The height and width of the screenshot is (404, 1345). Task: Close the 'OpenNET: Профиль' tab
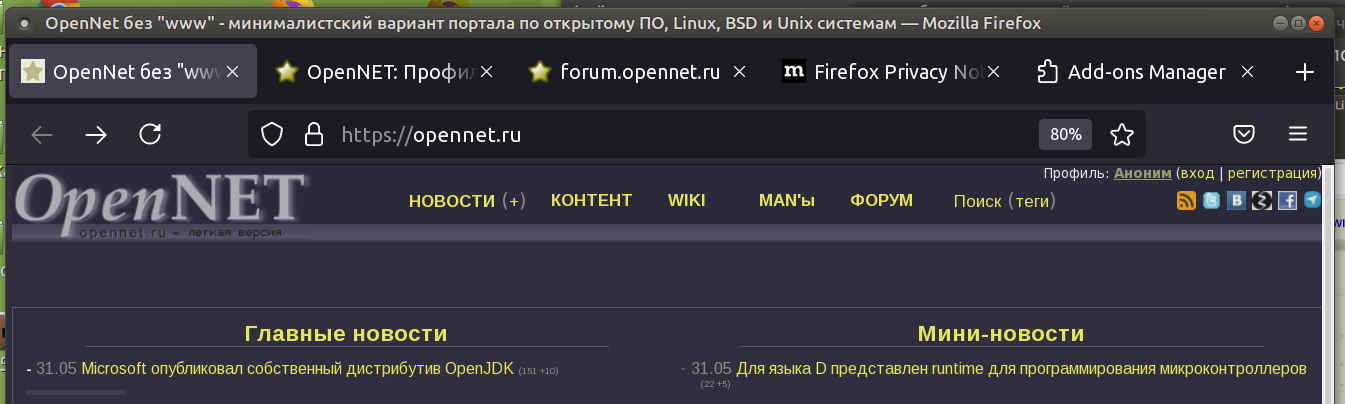pyautogui.click(x=486, y=72)
